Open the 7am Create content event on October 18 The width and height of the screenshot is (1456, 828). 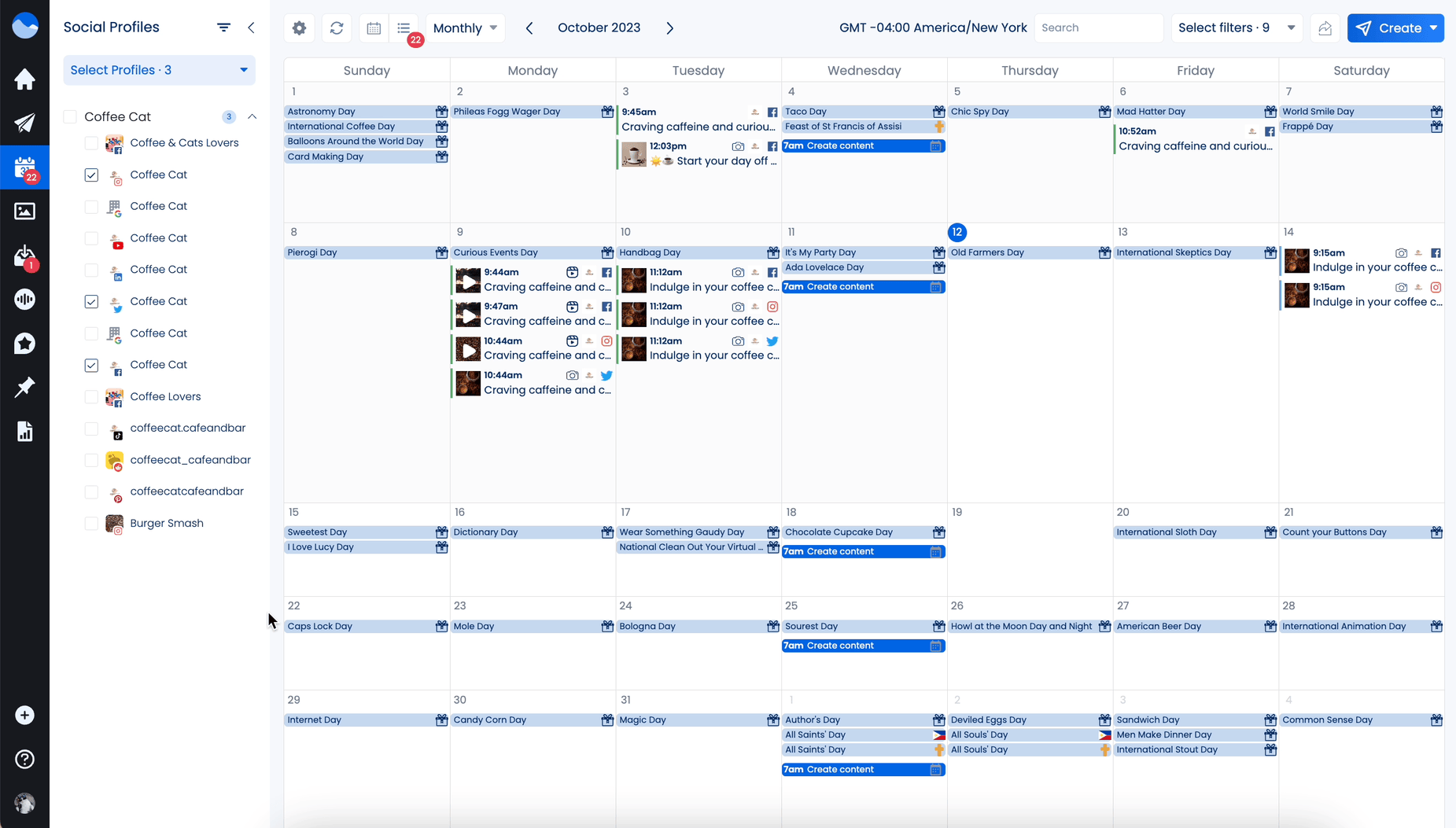863,552
